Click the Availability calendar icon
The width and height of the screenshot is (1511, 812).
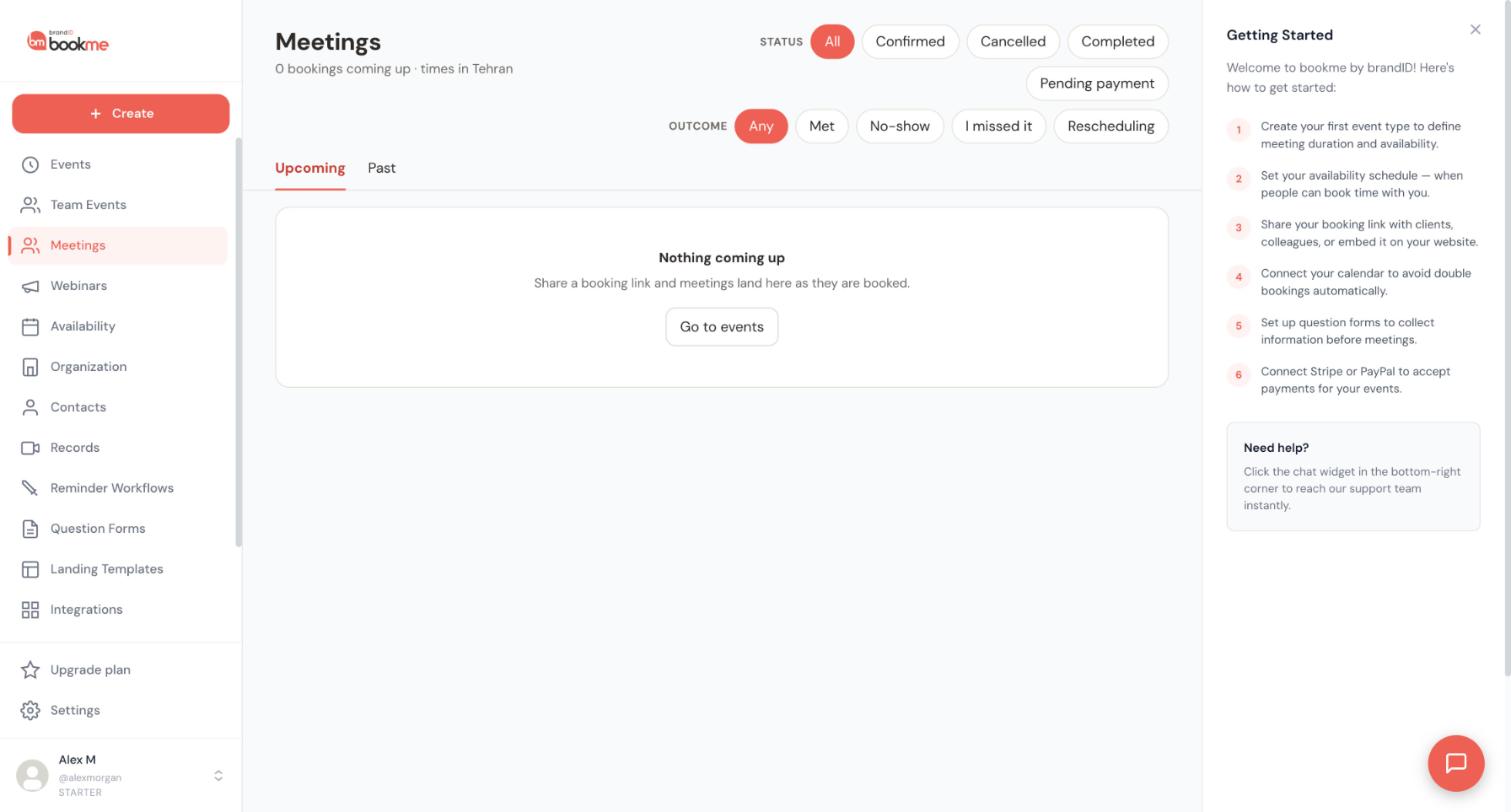tap(30, 326)
